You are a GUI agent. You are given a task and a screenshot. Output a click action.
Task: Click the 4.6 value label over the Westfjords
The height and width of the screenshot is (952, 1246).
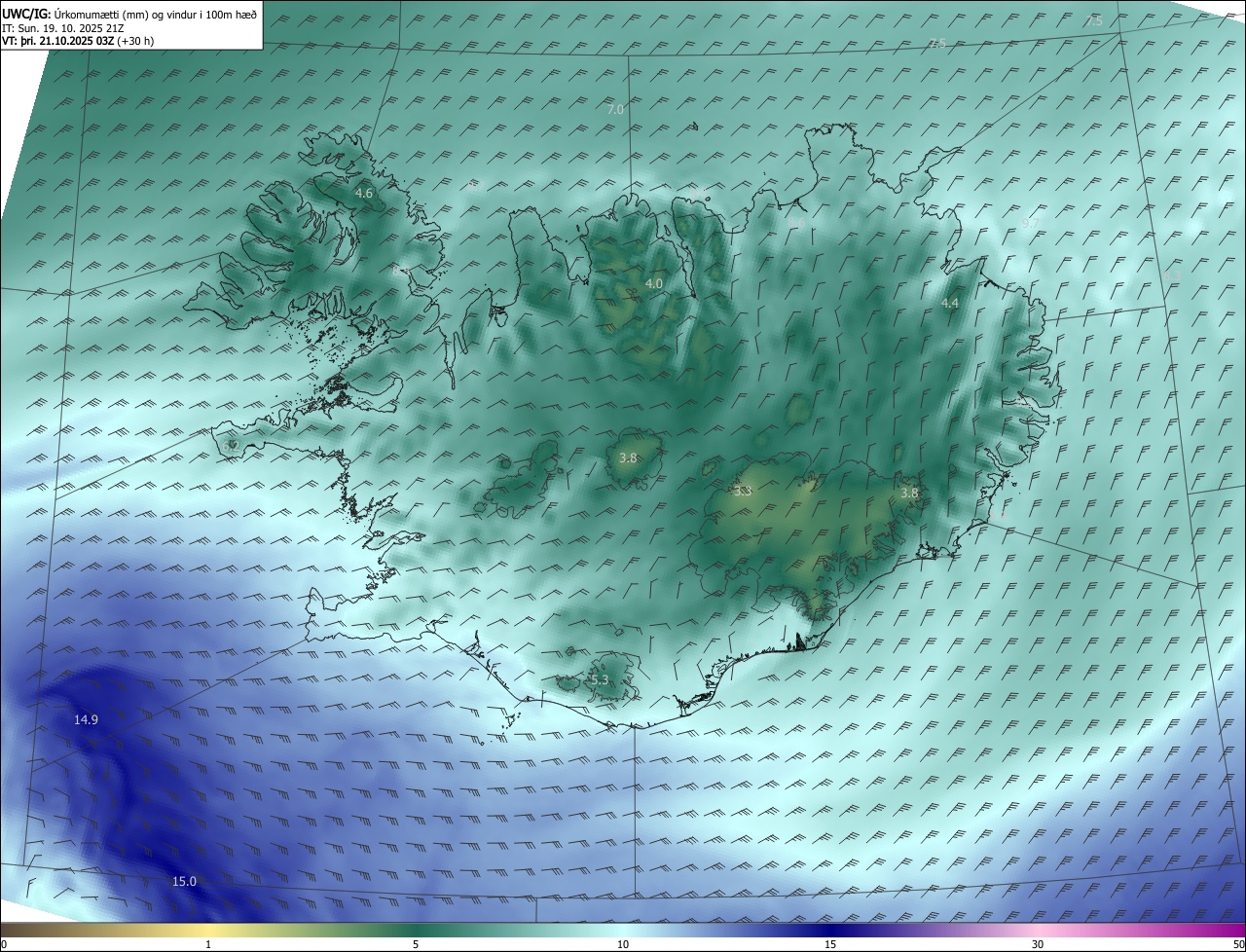pos(364,194)
